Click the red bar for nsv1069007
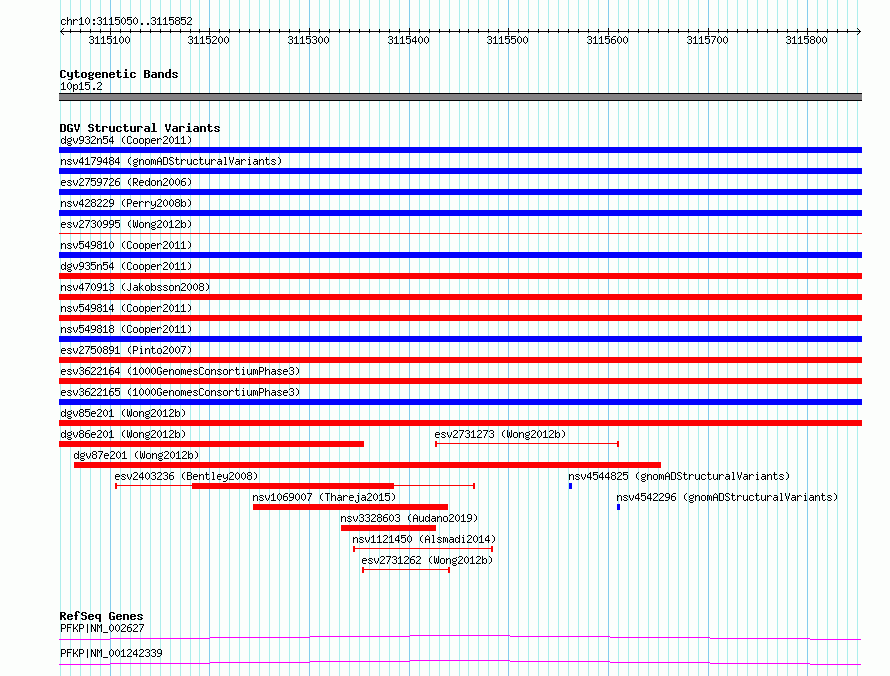The width and height of the screenshot is (890, 676). (350, 507)
